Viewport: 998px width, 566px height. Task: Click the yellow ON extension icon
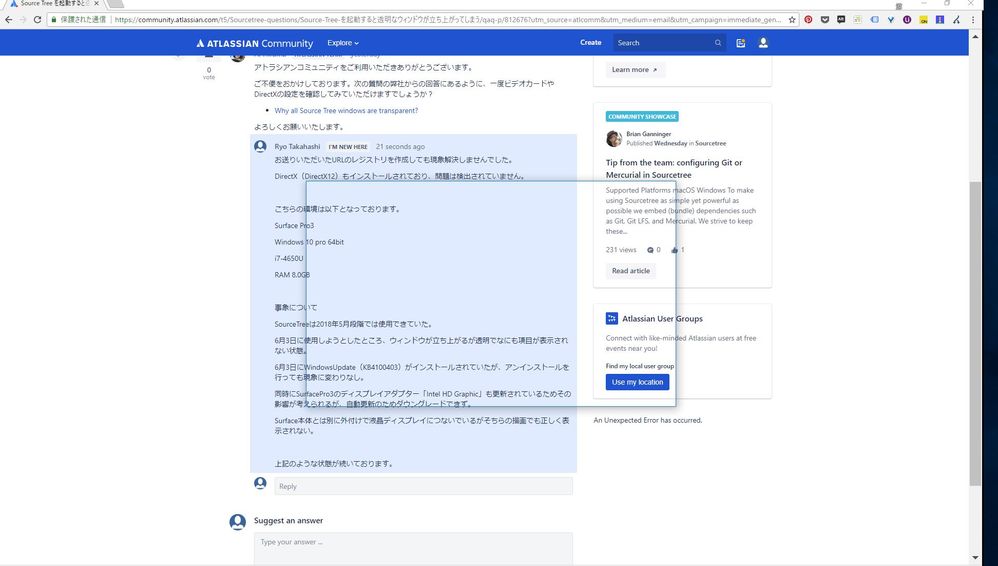click(x=924, y=20)
